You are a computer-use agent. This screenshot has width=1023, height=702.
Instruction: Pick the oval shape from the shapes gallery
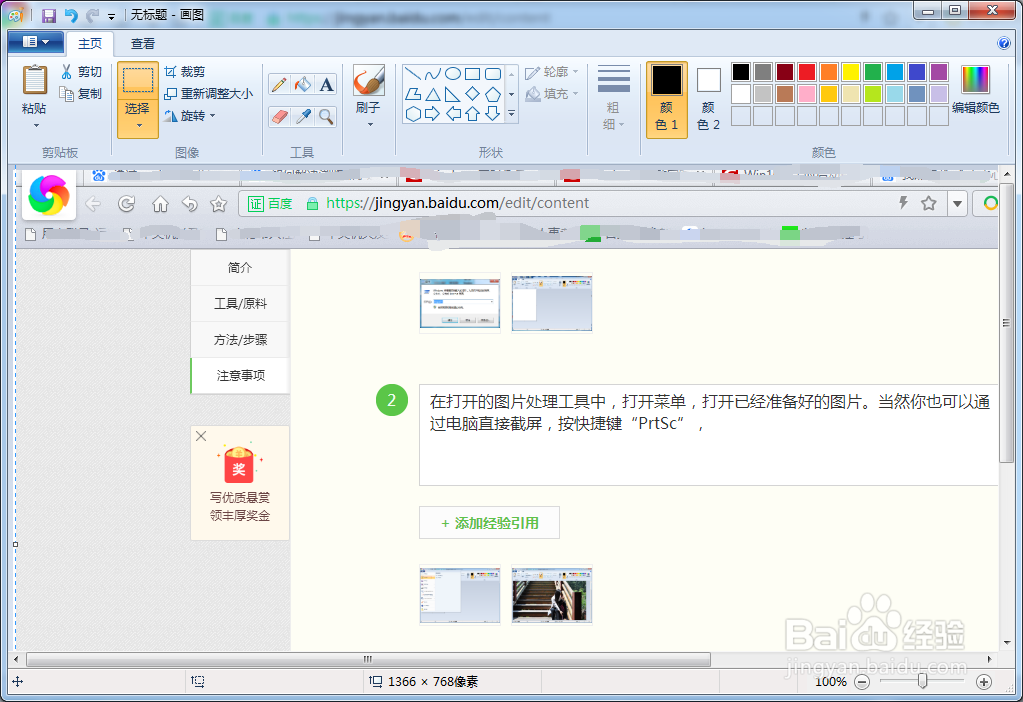point(452,72)
